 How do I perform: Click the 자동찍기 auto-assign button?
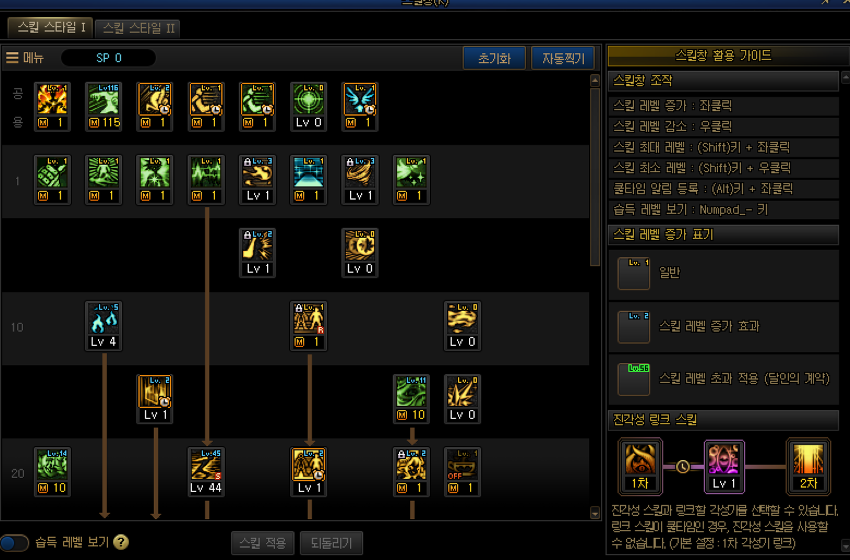[x=563, y=58]
